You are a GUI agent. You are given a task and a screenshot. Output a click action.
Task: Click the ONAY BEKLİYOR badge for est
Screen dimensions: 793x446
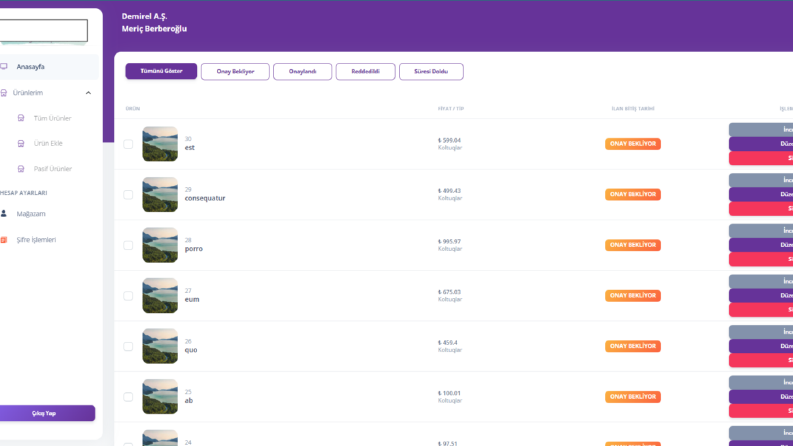point(633,144)
